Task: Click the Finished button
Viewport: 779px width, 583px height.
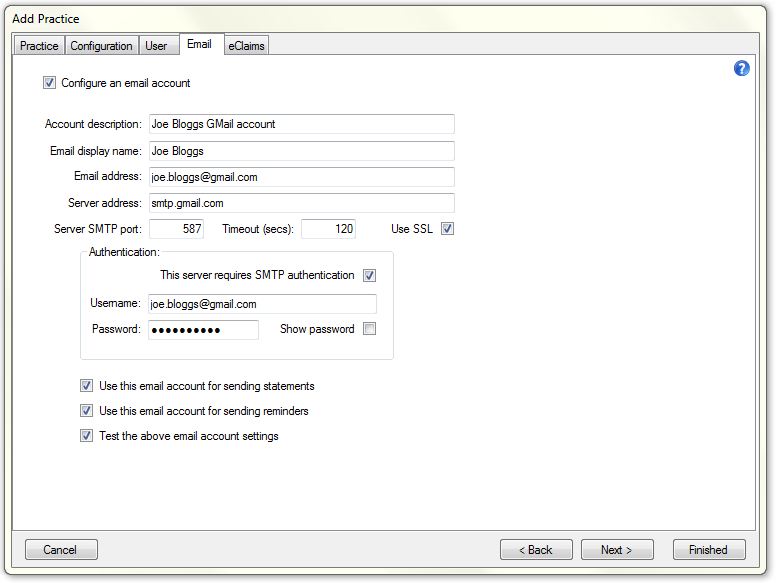Action: pos(708,550)
